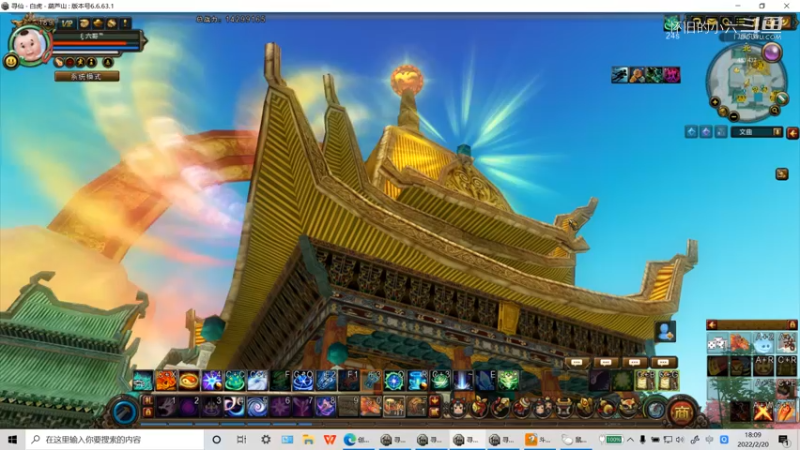The height and width of the screenshot is (450, 800).
Task: Click the baby character portrait
Action: click(30, 45)
